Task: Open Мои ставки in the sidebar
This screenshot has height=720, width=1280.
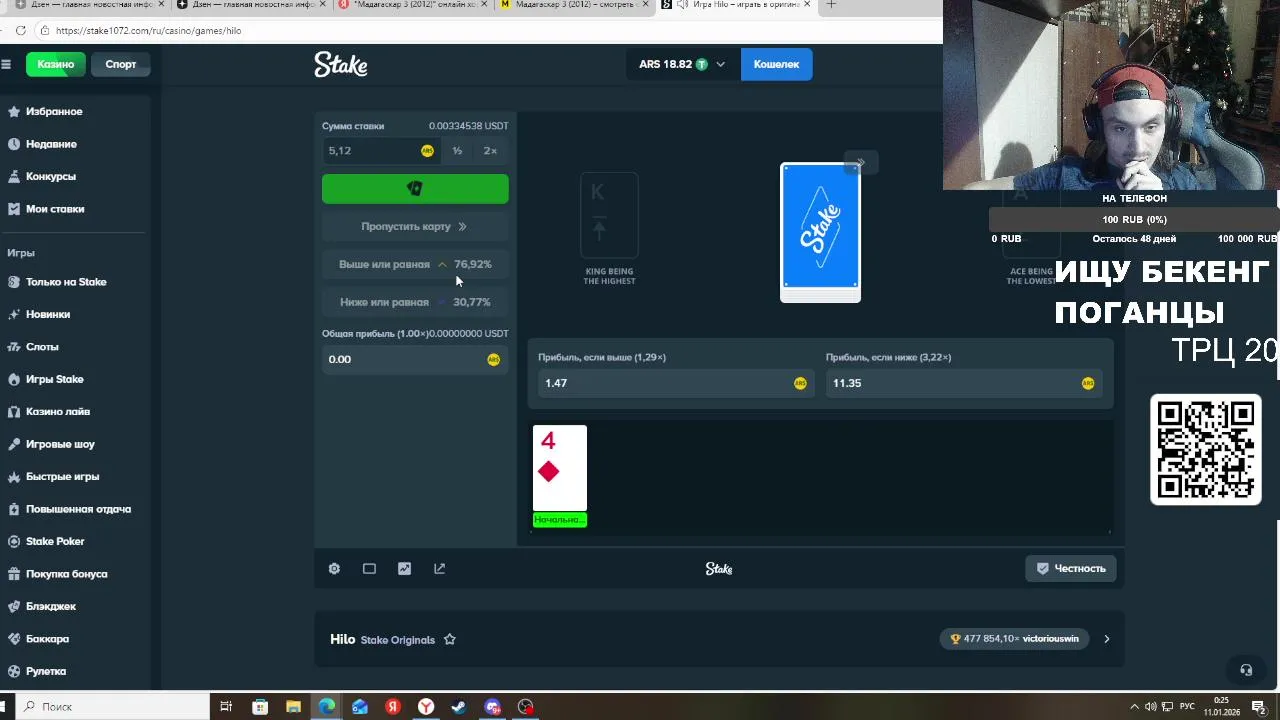Action: tap(55, 209)
